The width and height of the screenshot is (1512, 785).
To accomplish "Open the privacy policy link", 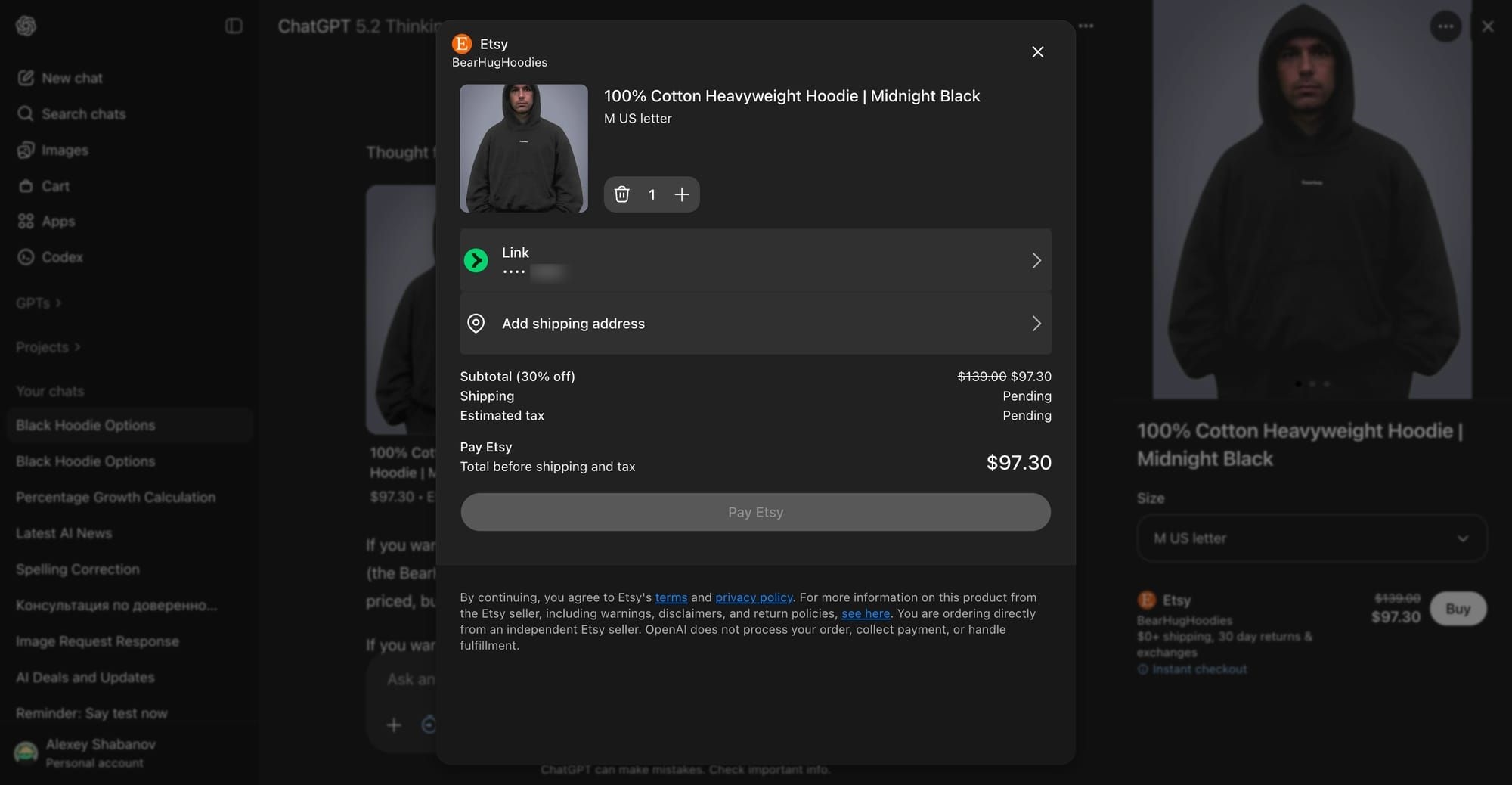I will [753, 597].
